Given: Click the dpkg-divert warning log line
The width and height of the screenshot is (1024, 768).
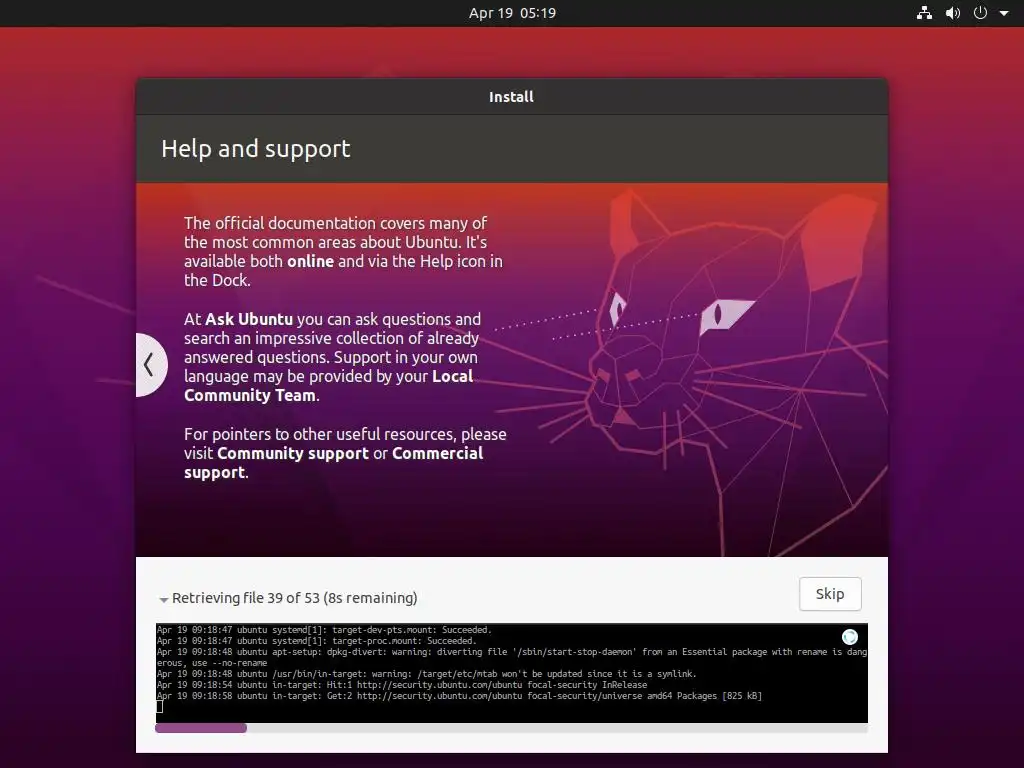Looking at the screenshot, I should [x=512, y=657].
